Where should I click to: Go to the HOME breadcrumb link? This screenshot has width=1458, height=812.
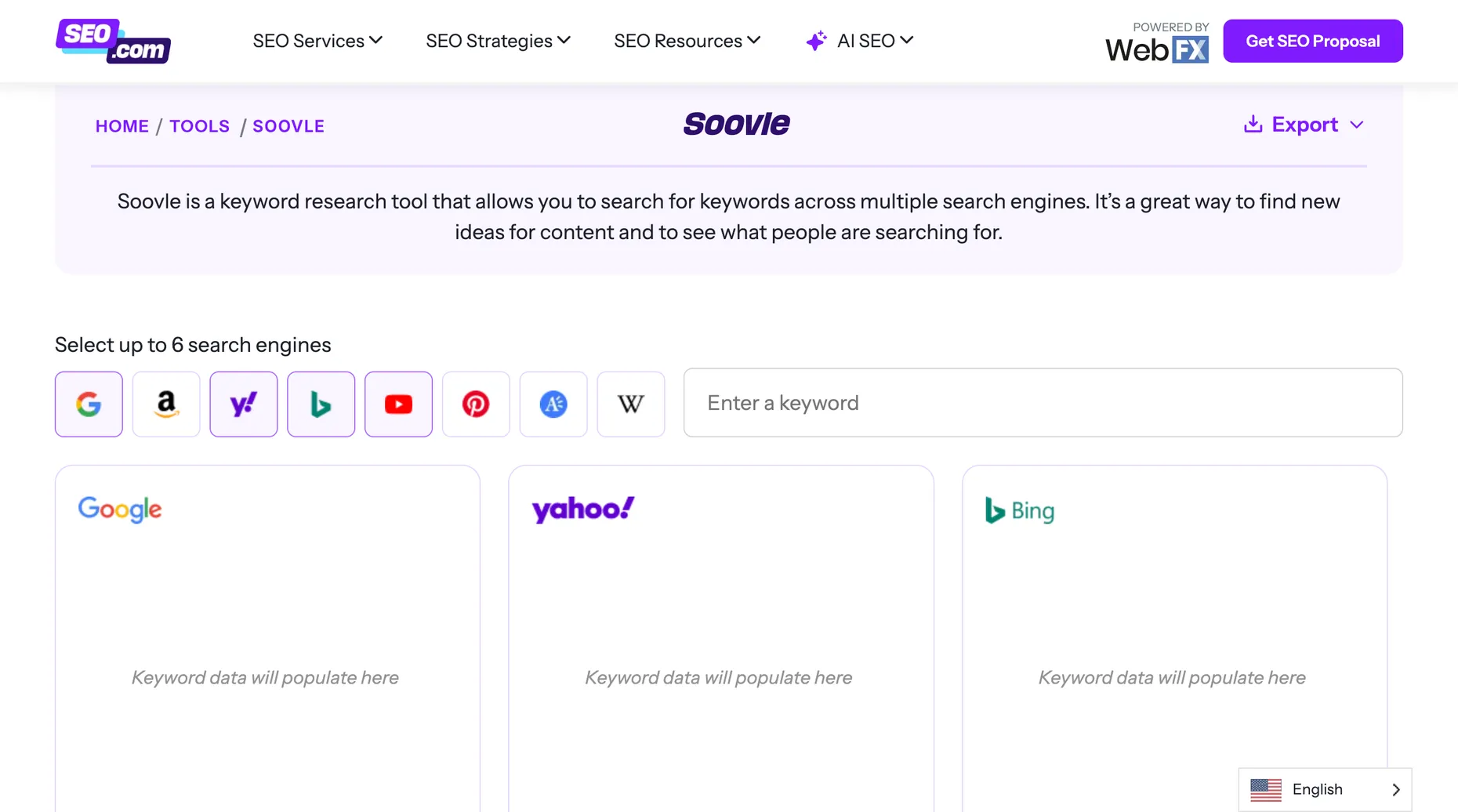tap(122, 126)
